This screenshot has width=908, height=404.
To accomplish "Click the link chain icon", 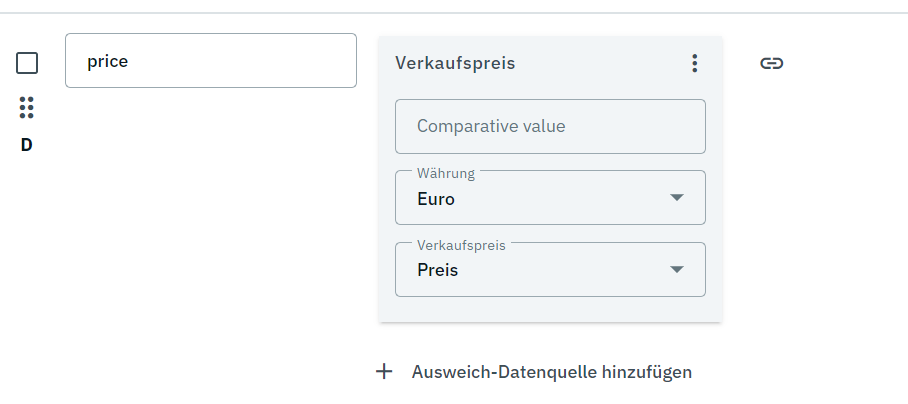I will click(771, 64).
